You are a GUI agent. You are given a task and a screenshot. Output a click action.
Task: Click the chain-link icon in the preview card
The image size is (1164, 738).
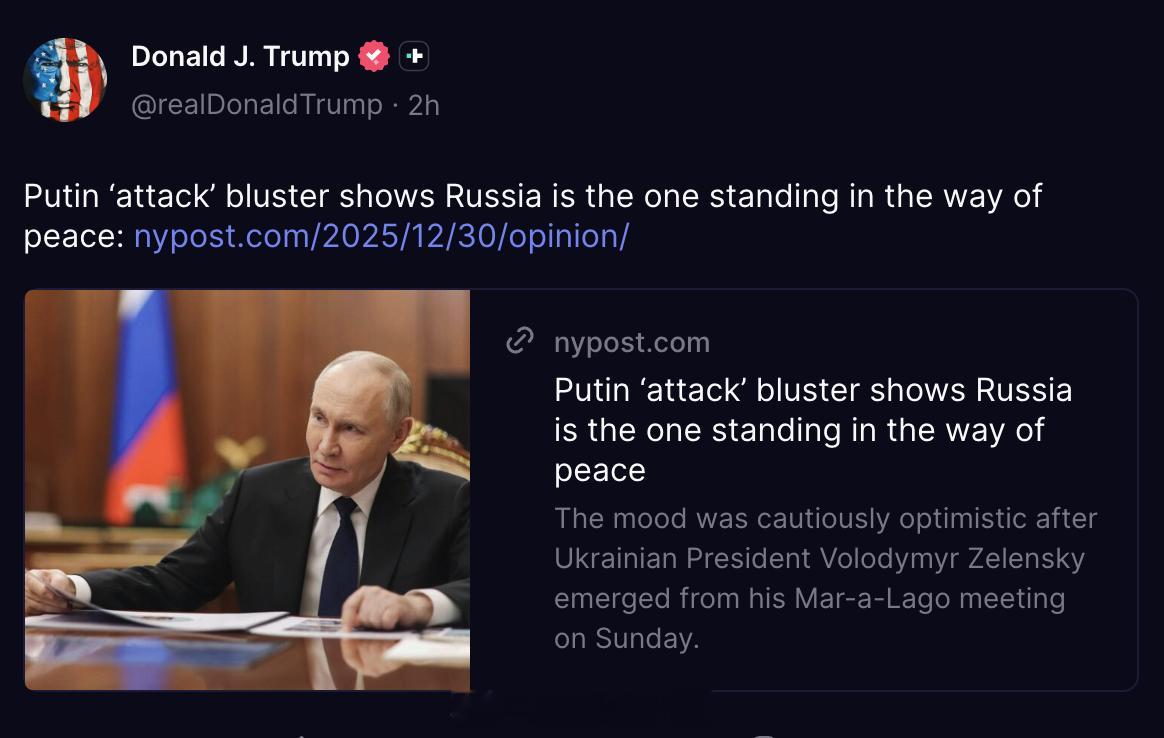coord(520,341)
